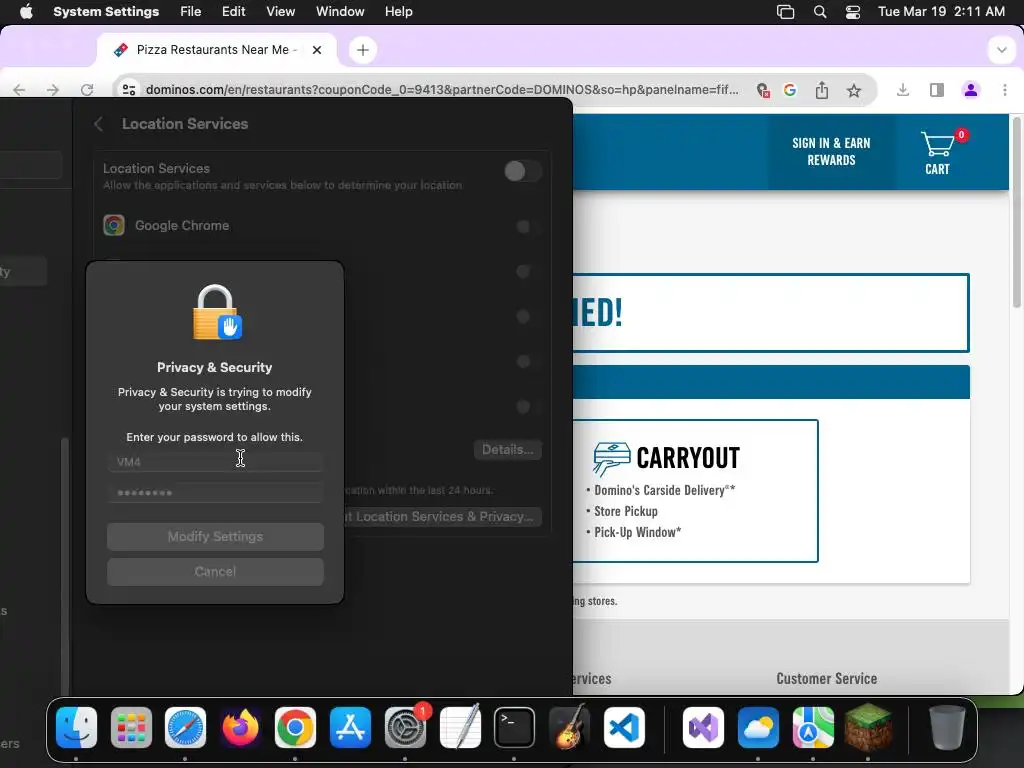Open Terminal from the Dock
1024x768 pixels.
pos(515,728)
